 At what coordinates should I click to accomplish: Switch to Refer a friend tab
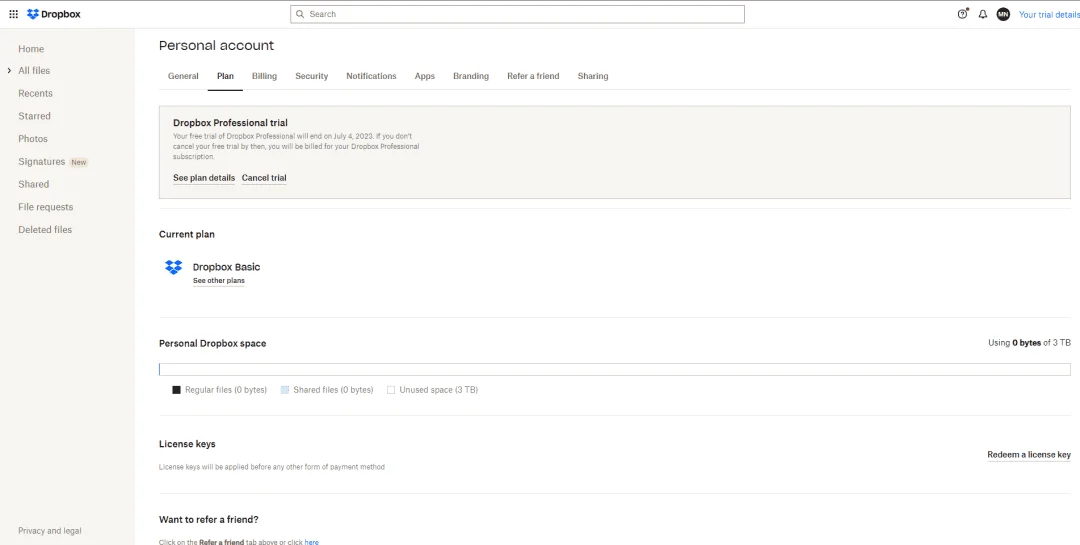tap(533, 76)
